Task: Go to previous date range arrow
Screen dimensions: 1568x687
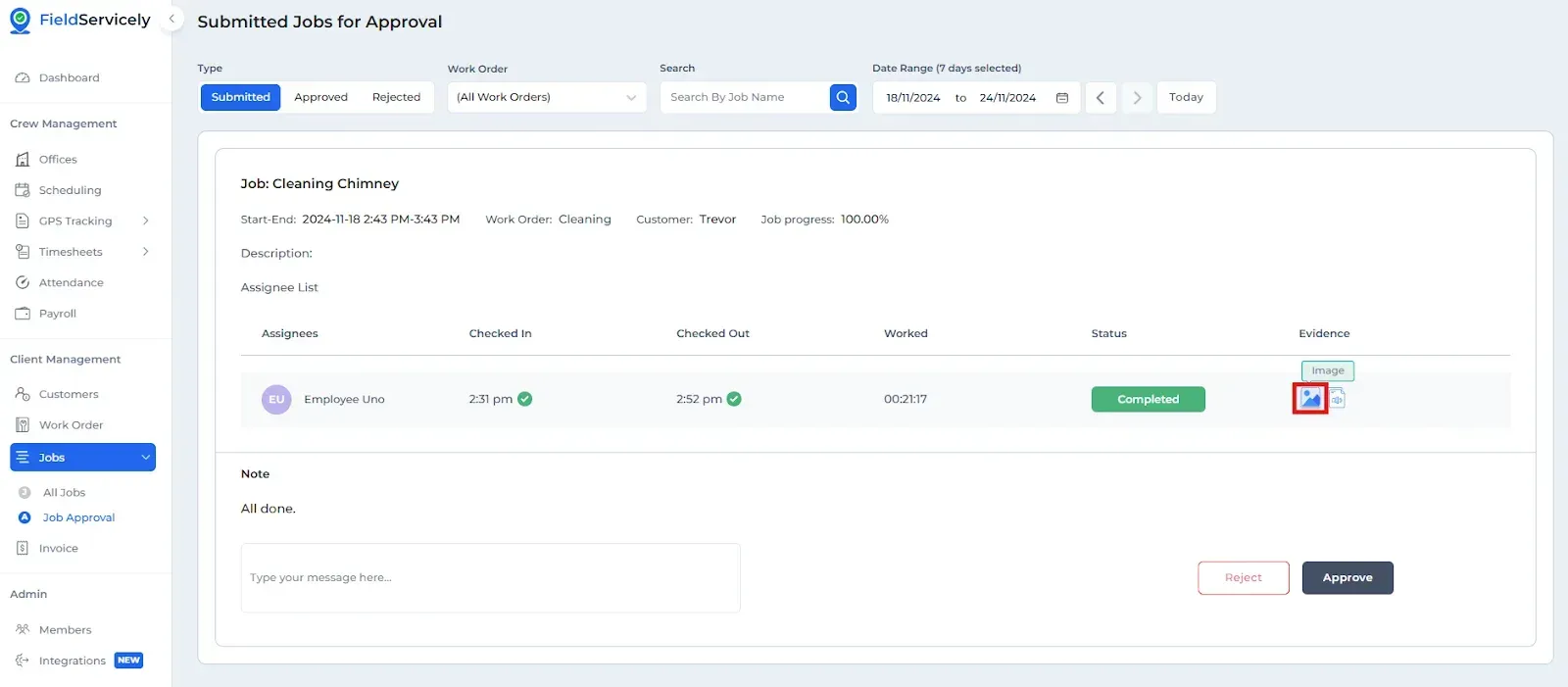Action: [x=1101, y=97]
